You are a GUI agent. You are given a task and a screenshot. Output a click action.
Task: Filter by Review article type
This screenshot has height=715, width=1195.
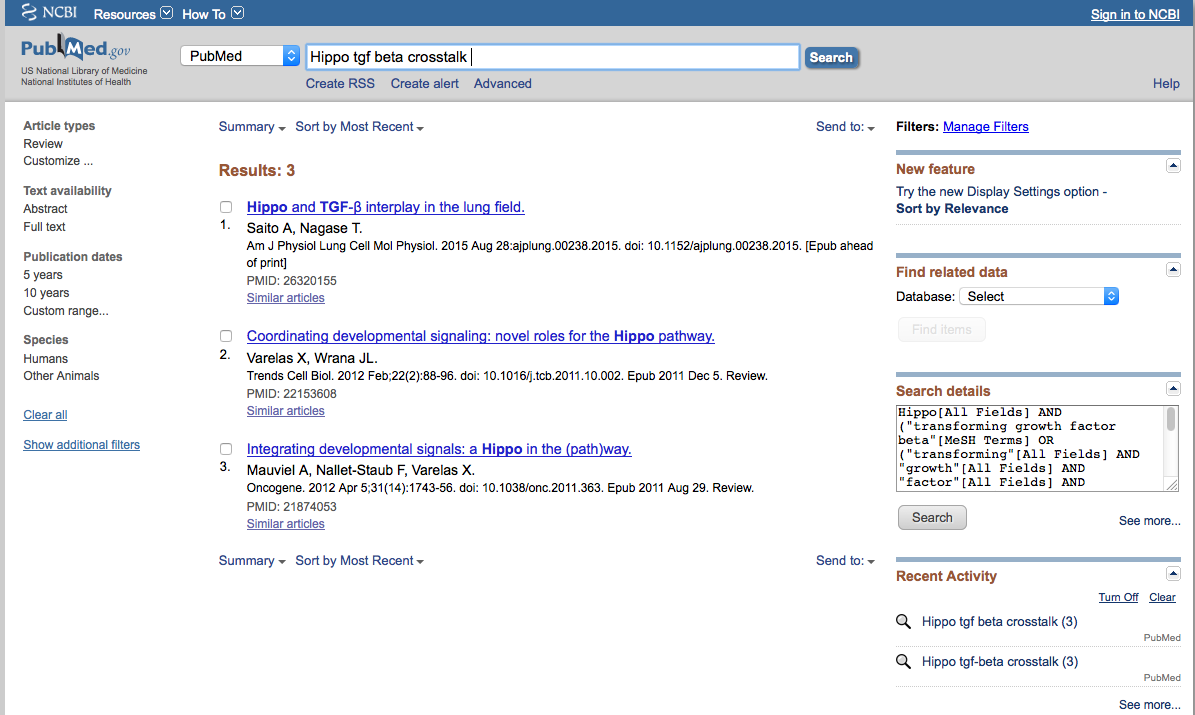tap(43, 143)
